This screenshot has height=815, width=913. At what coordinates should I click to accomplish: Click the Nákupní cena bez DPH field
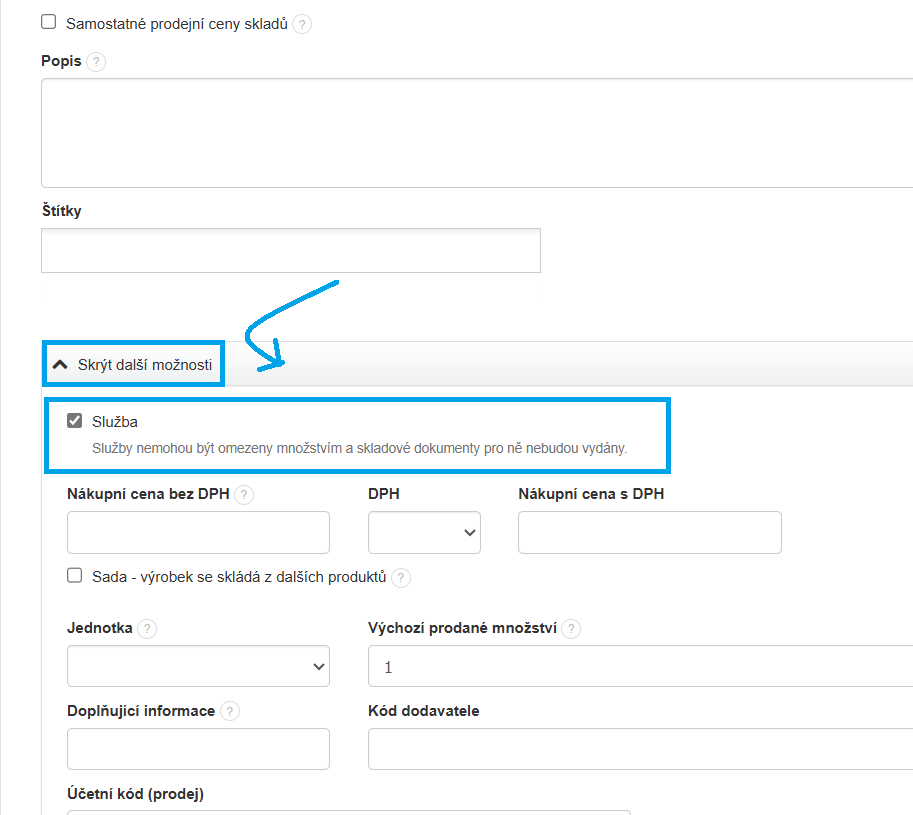198,533
